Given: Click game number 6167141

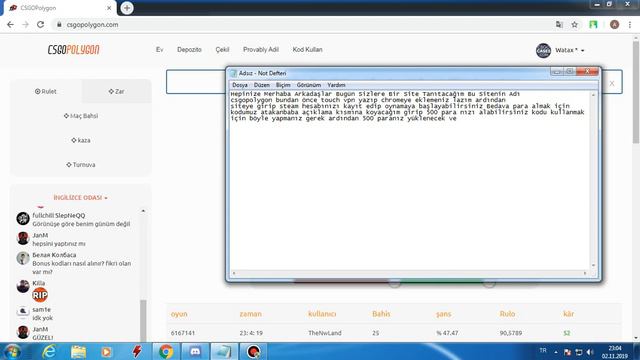Looking at the screenshot, I should 183,333.
